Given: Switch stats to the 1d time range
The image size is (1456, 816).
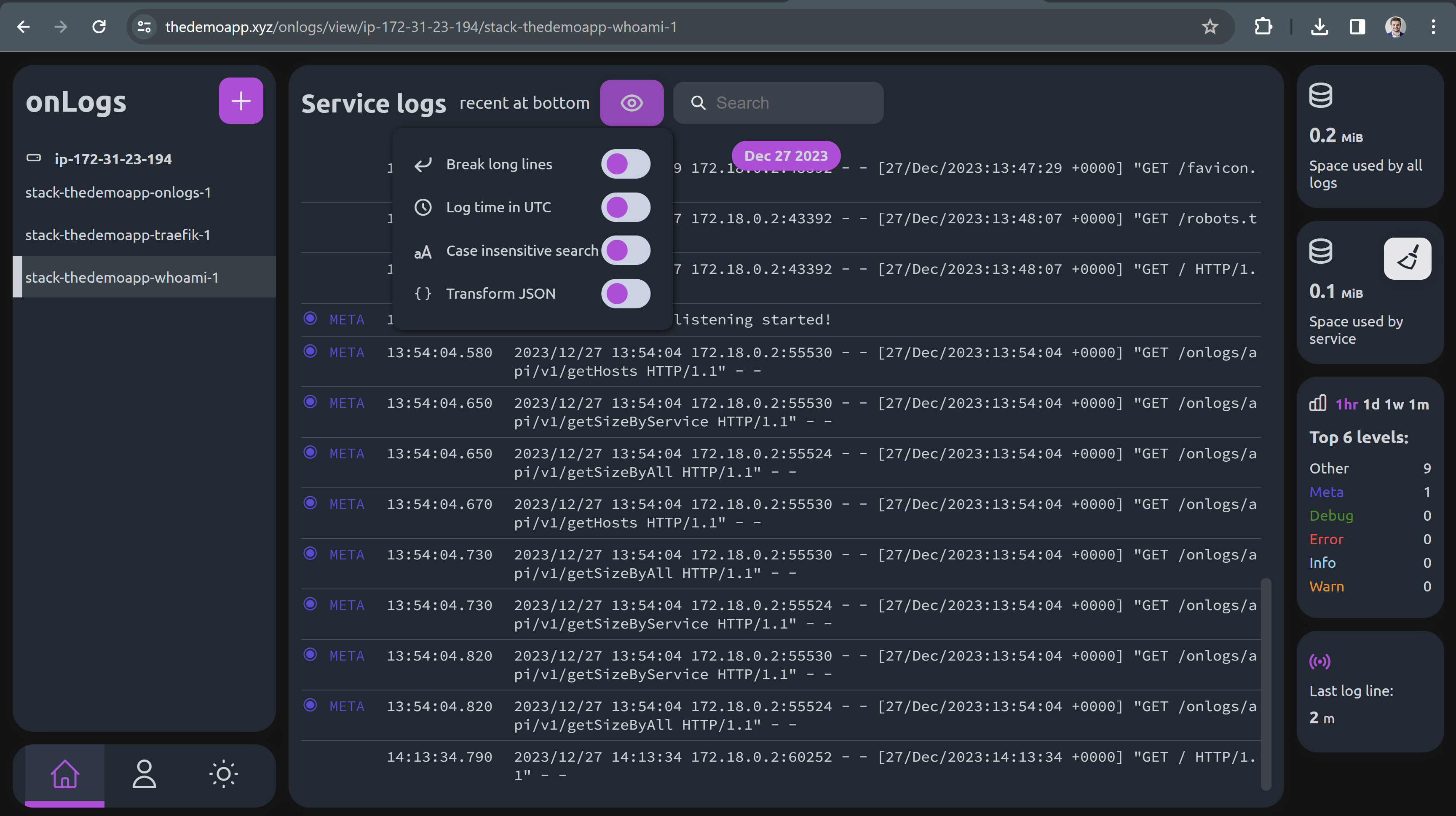Looking at the screenshot, I should (x=1373, y=404).
